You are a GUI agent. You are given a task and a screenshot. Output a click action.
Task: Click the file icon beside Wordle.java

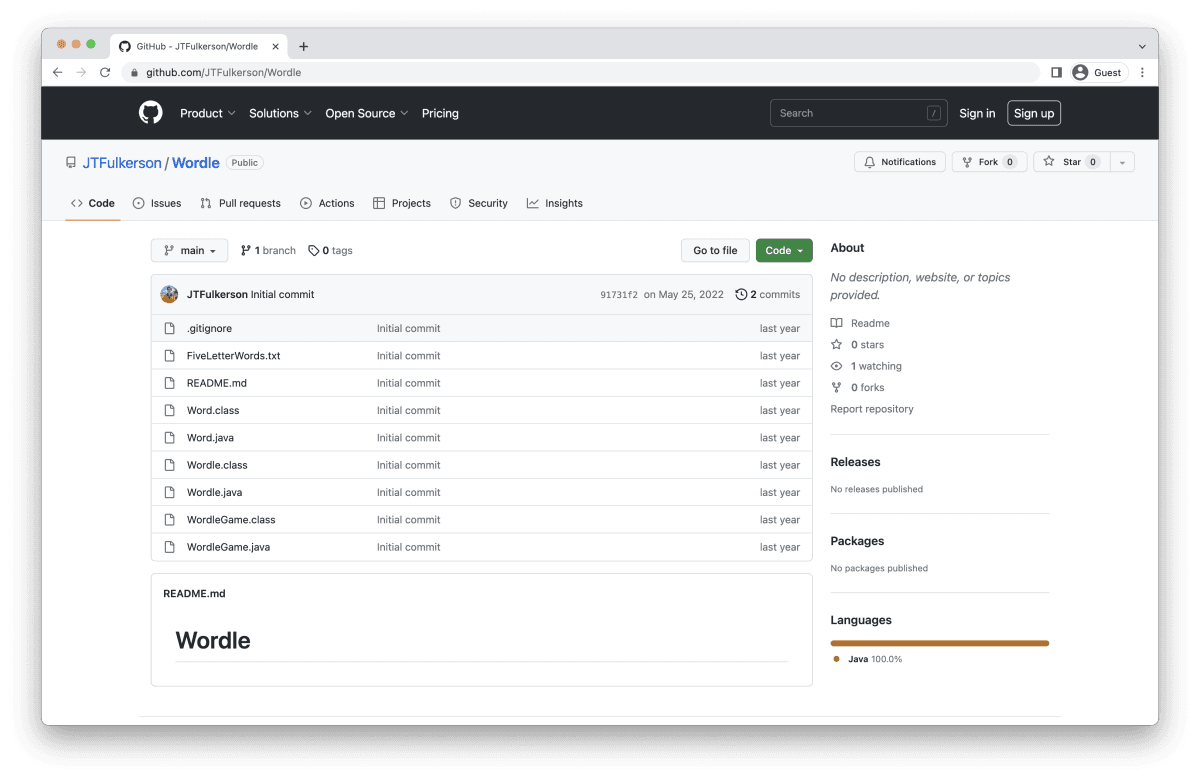[x=169, y=492]
